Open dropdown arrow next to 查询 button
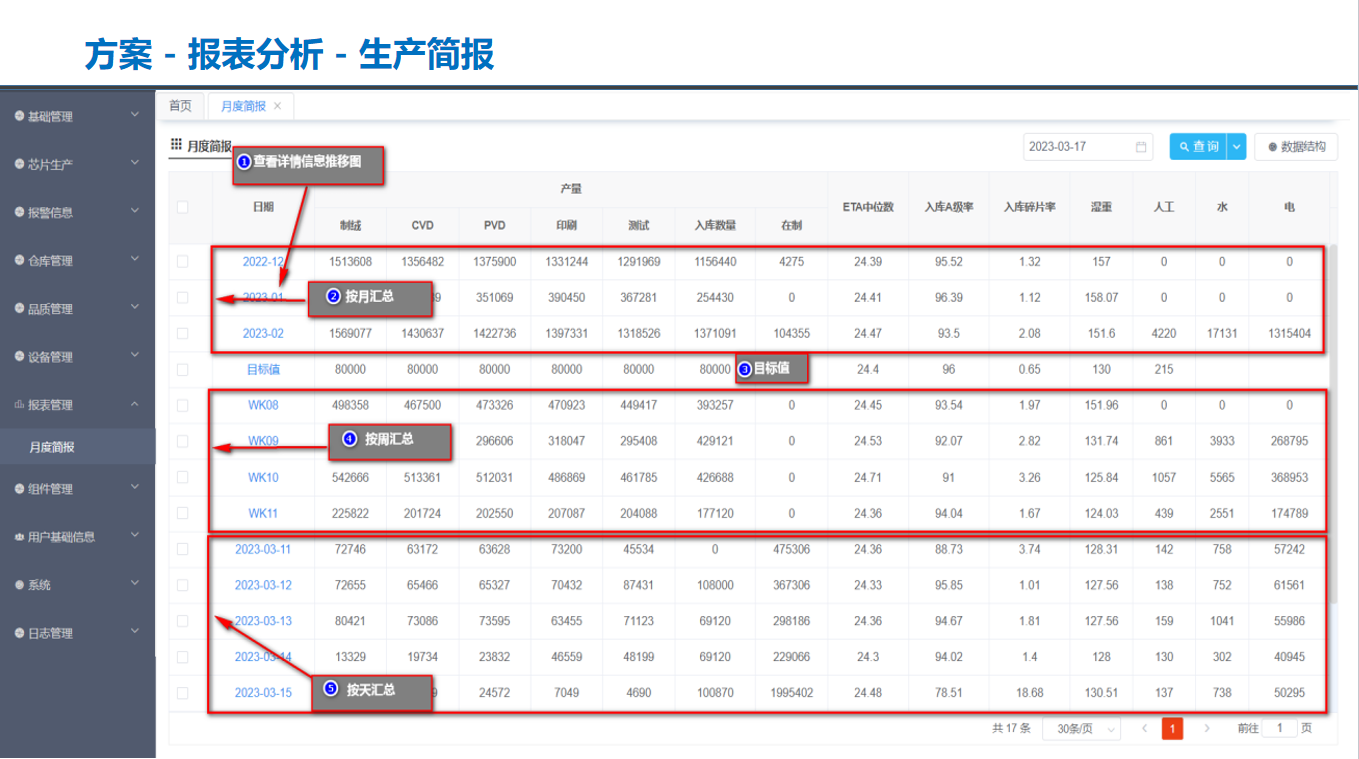The width and height of the screenshot is (1359, 759). [1237, 147]
